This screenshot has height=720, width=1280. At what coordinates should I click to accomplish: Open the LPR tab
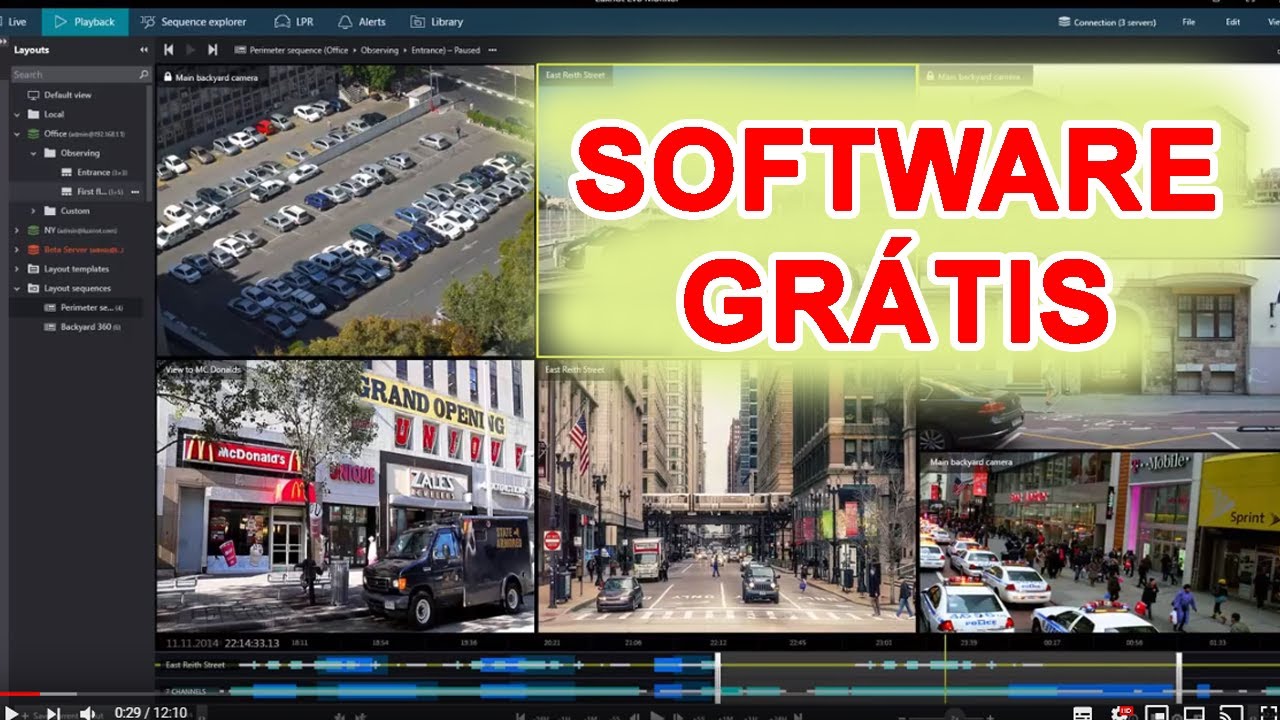tap(294, 21)
